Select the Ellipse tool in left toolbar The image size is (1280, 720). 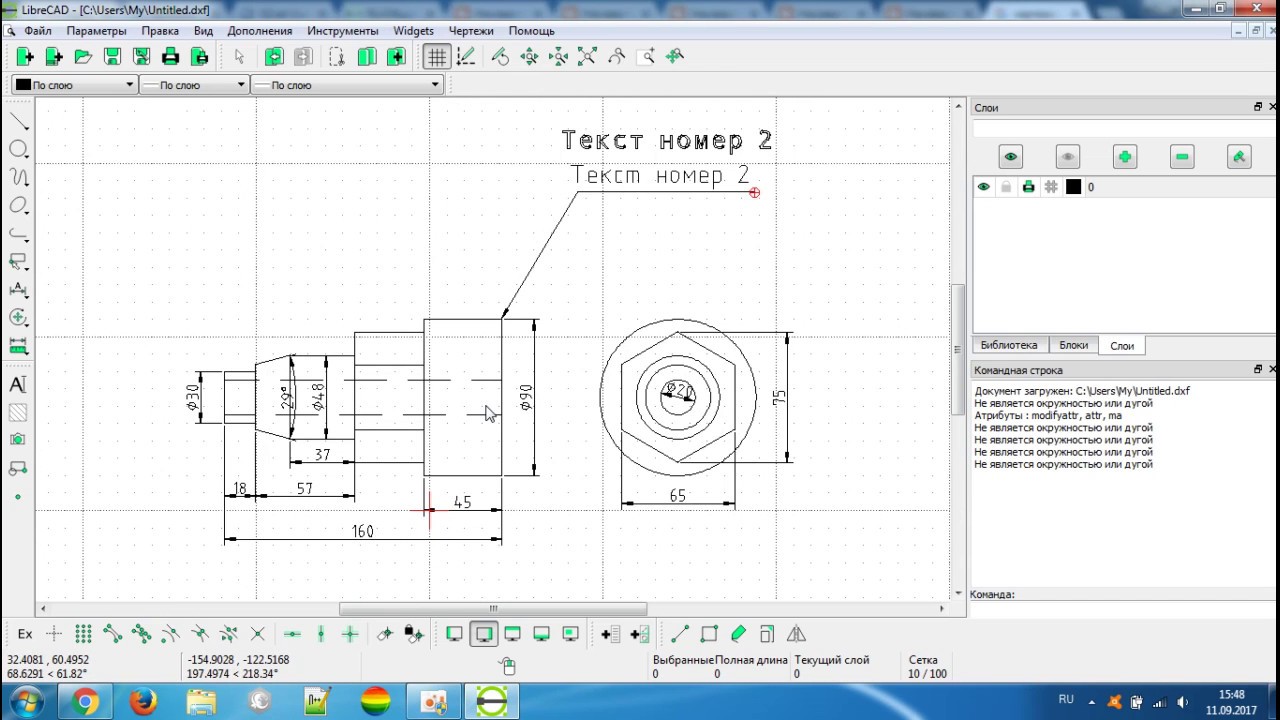coord(18,205)
